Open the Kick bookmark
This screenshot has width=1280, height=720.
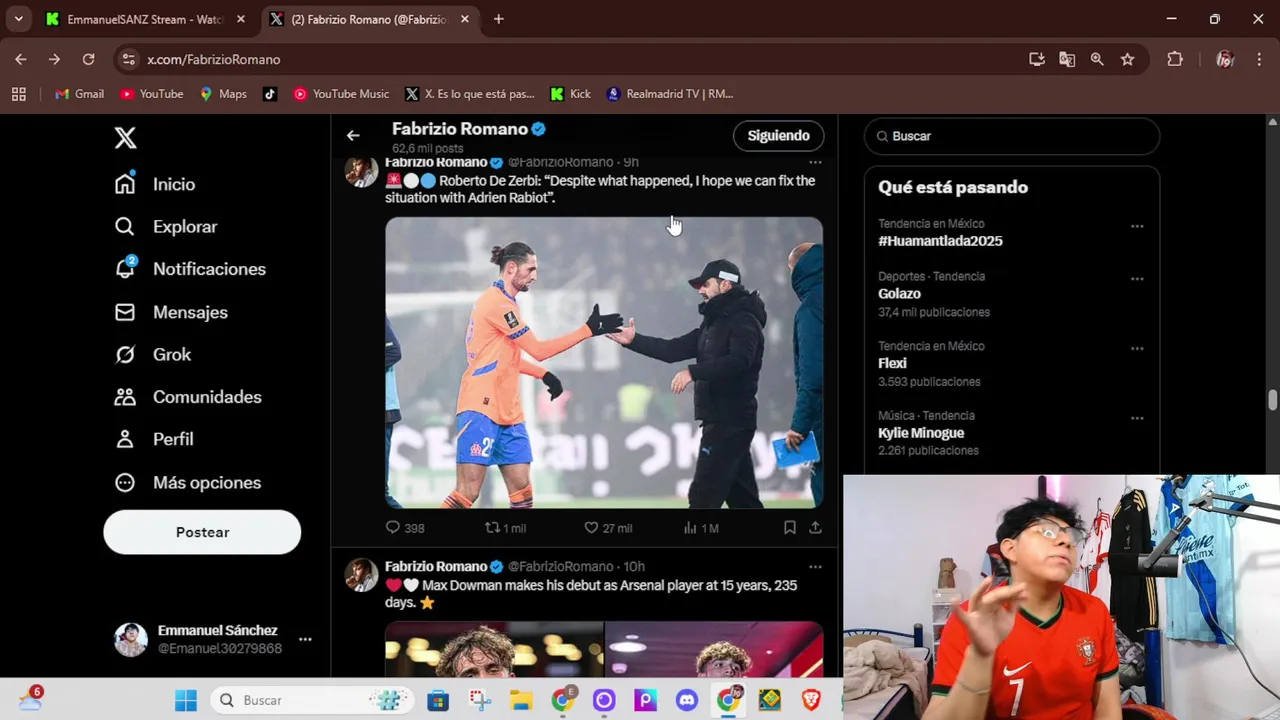[571, 94]
